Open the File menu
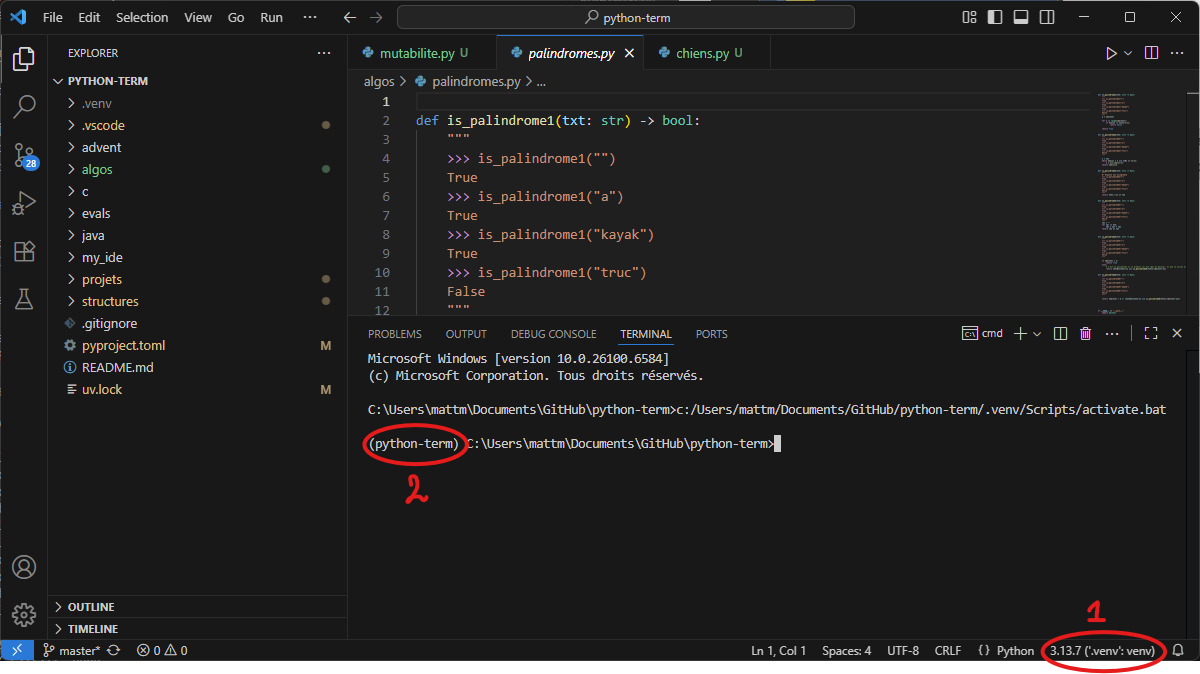 point(53,17)
